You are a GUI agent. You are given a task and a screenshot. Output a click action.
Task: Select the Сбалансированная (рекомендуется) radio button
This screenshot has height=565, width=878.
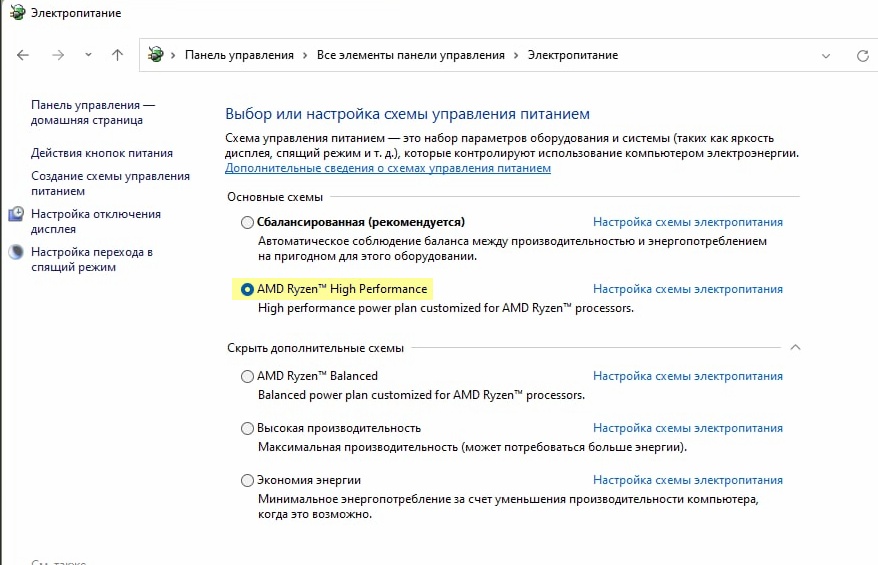pyautogui.click(x=247, y=222)
